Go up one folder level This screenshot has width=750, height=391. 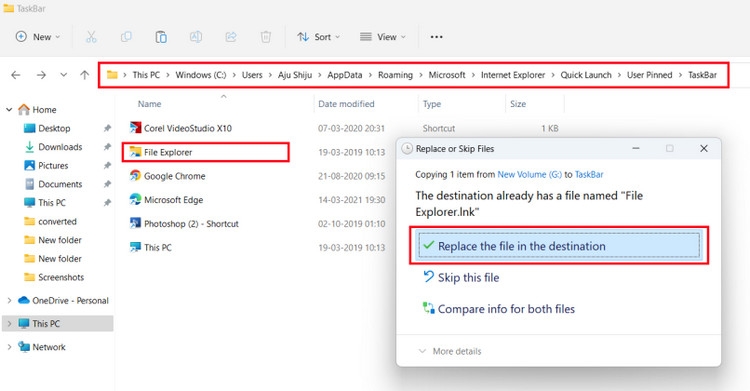point(85,75)
